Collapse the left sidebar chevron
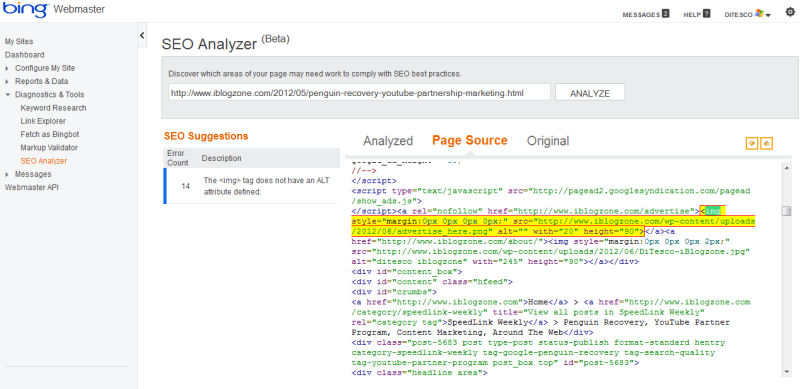The width and height of the screenshot is (800, 389). [142, 35]
